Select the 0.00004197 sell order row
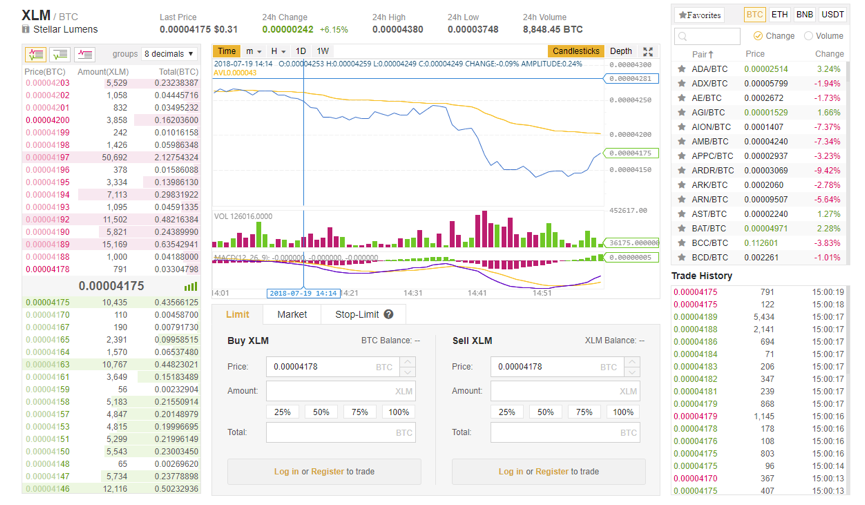Viewport: 865px width, 505px height. click(x=111, y=158)
